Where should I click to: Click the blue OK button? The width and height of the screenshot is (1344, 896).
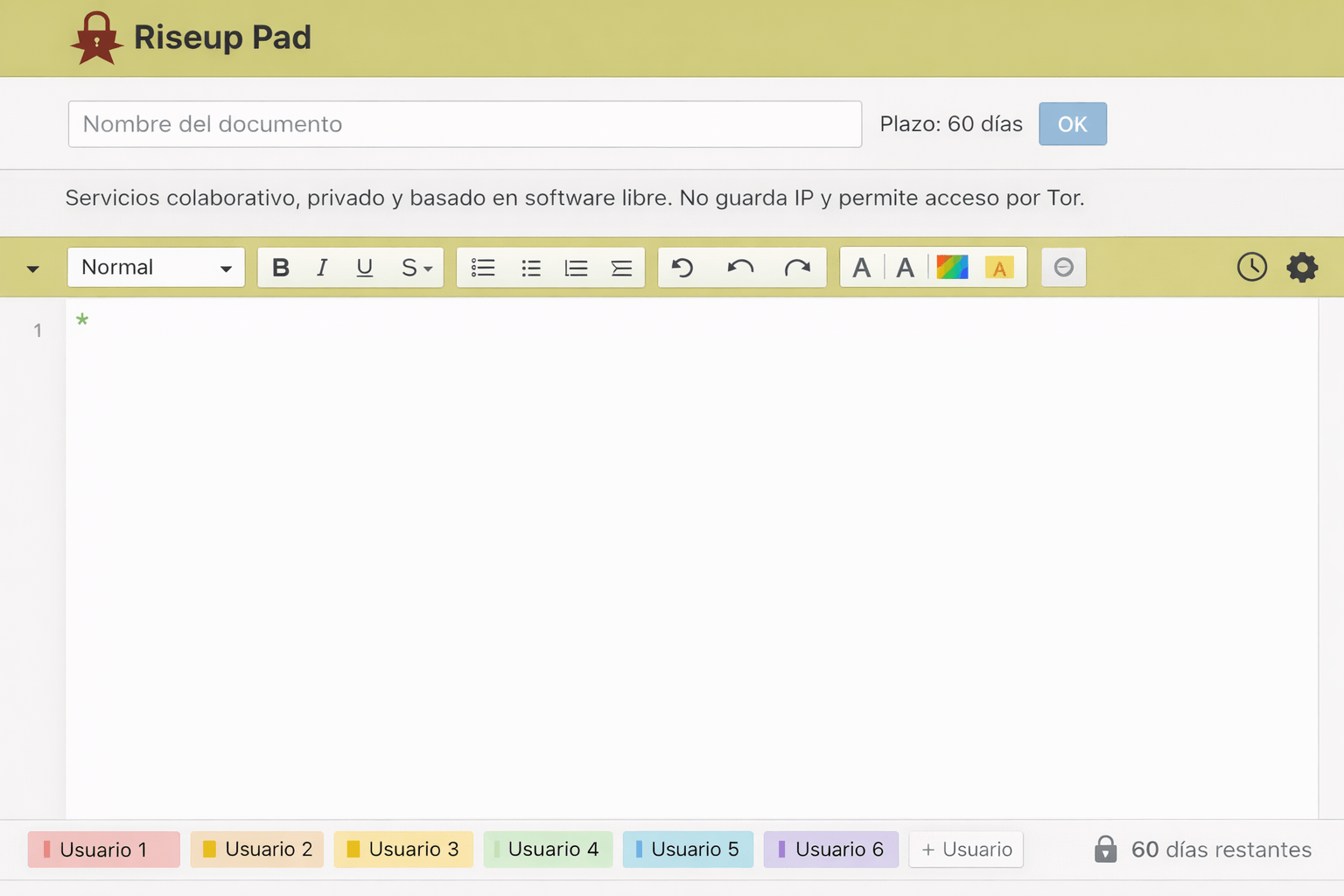point(1072,124)
